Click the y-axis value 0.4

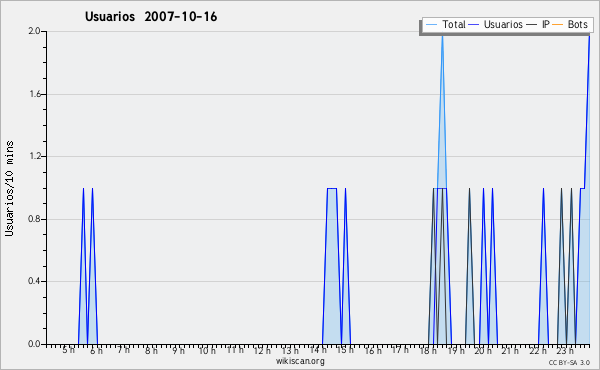[34, 281]
